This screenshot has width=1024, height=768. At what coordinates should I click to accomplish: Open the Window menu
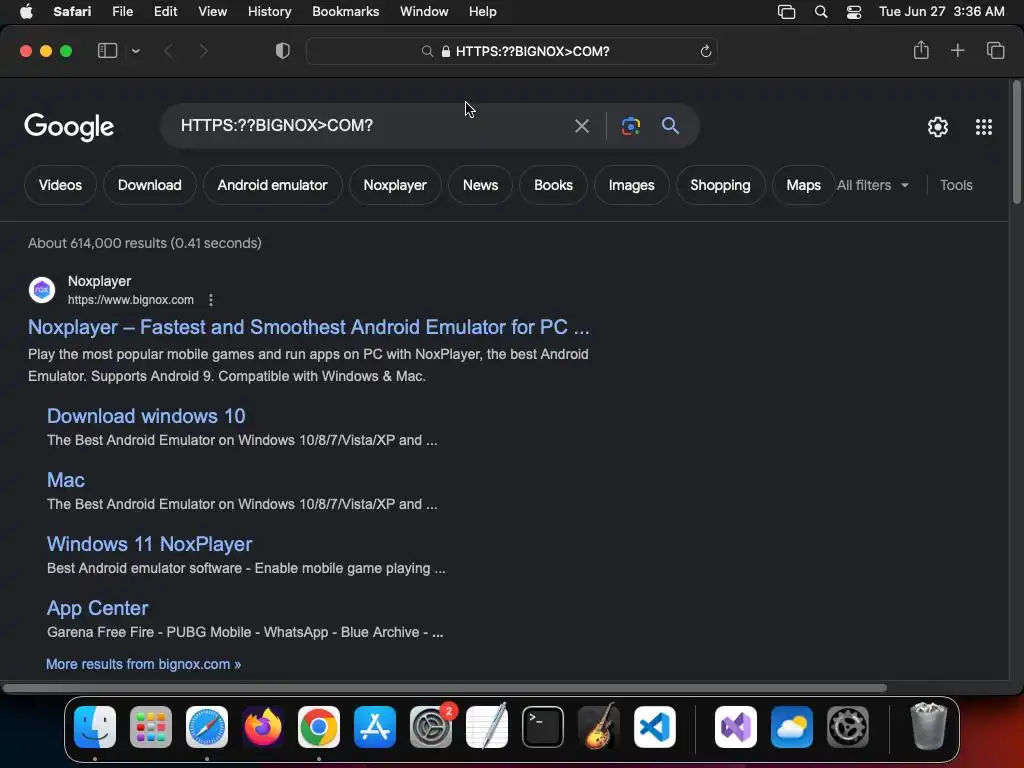pyautogui.click(x=424, y=11)
